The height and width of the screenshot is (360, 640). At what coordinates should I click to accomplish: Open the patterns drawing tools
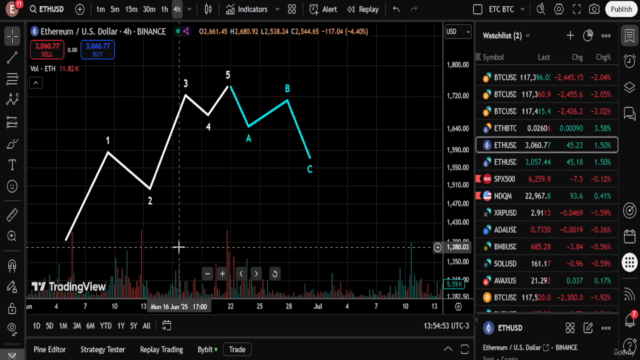tap(12, 100)
